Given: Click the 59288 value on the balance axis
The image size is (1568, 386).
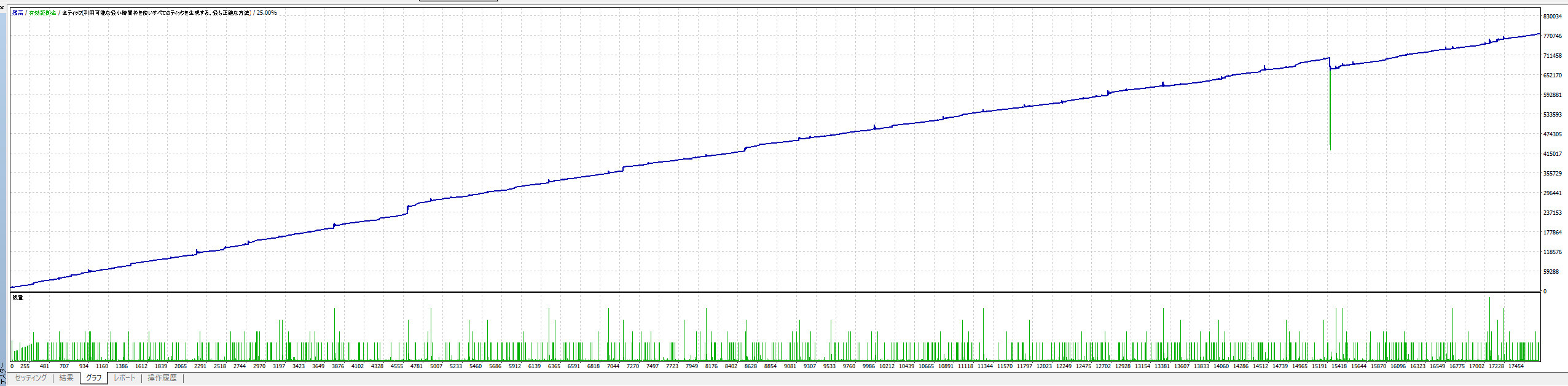Looking at the screenshot, I should pyautogui.click(x=1551, y=272).
